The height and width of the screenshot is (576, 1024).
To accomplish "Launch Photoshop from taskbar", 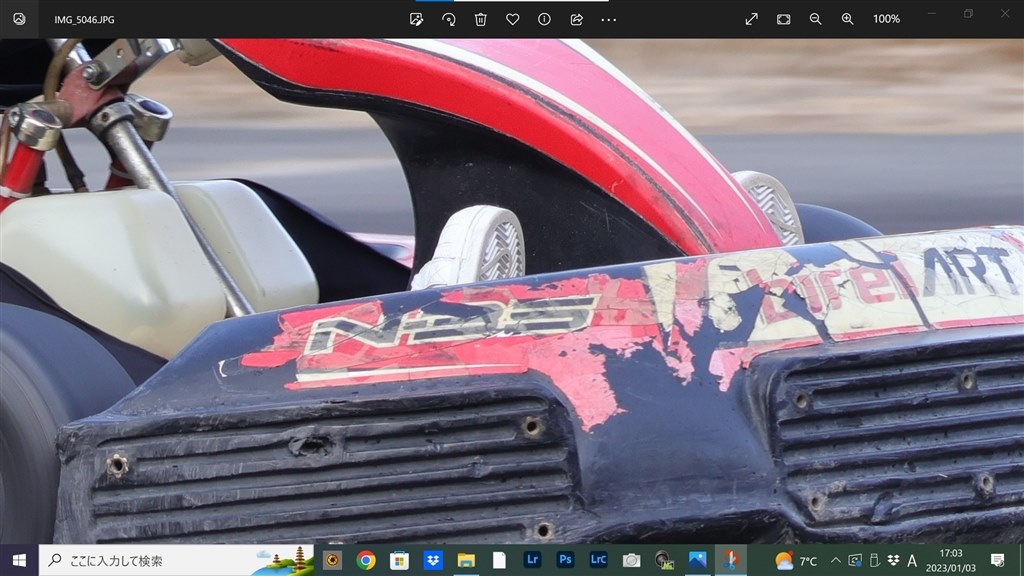I will pyautogui.click(x=565, y=560).
